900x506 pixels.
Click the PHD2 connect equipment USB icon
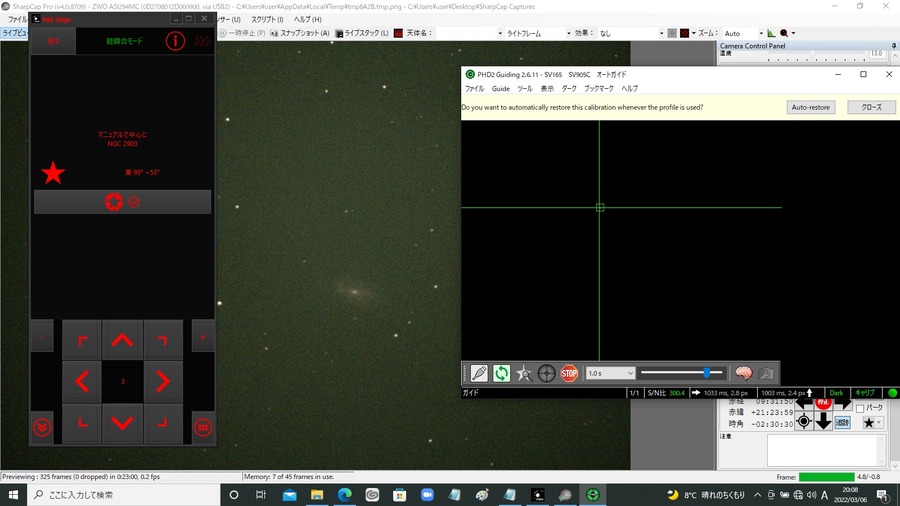(479, 373)
